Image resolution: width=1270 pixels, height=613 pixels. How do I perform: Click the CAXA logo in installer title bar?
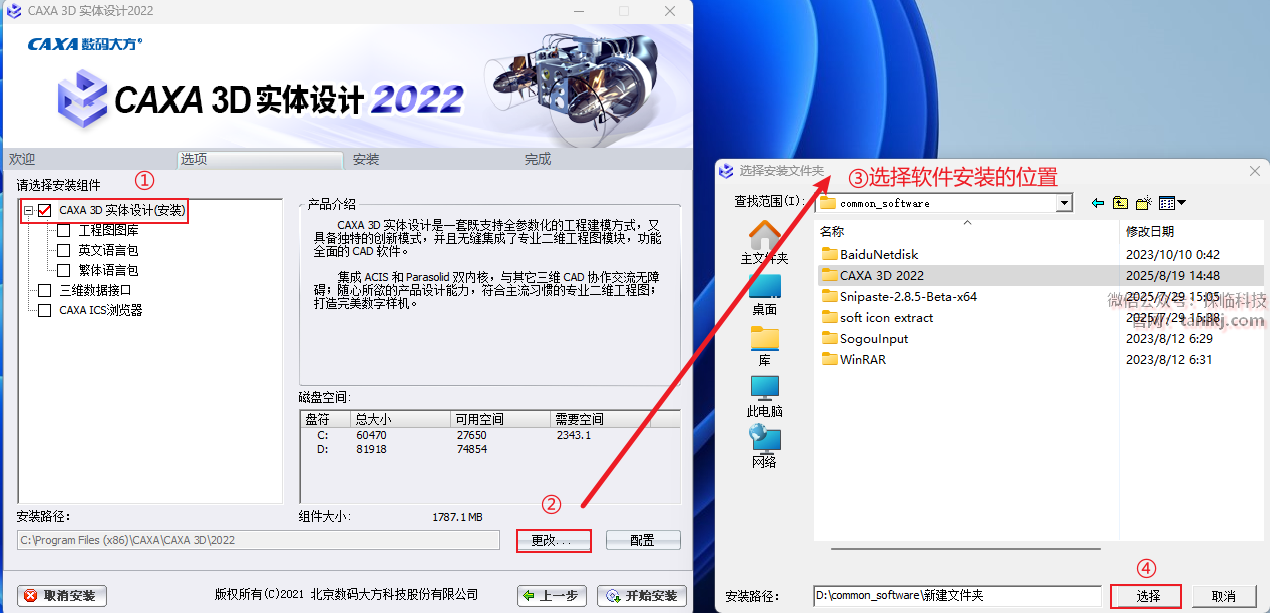coord(13,11)
